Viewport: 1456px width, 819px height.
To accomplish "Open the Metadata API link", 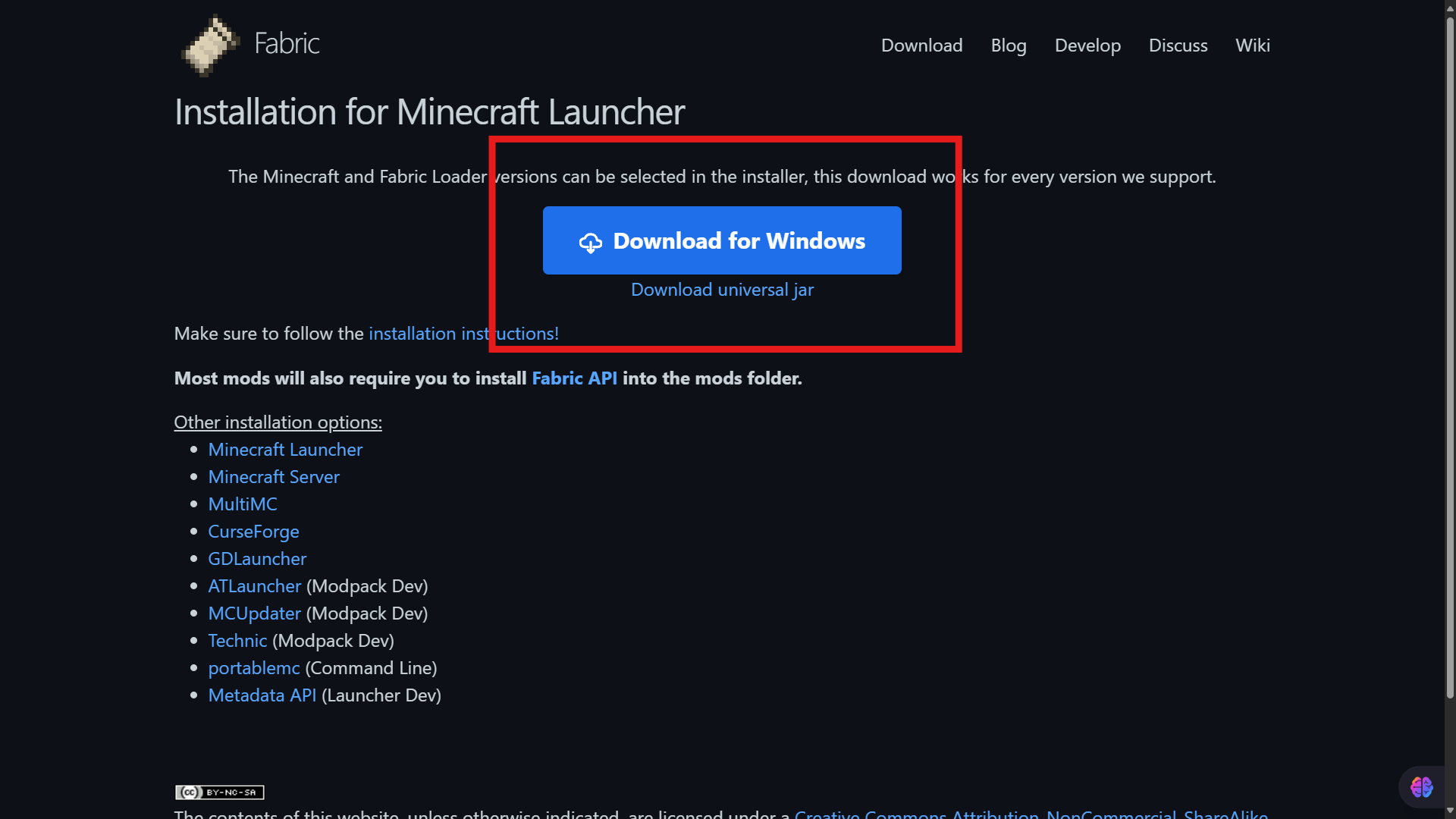I will (x=262, y=695).
